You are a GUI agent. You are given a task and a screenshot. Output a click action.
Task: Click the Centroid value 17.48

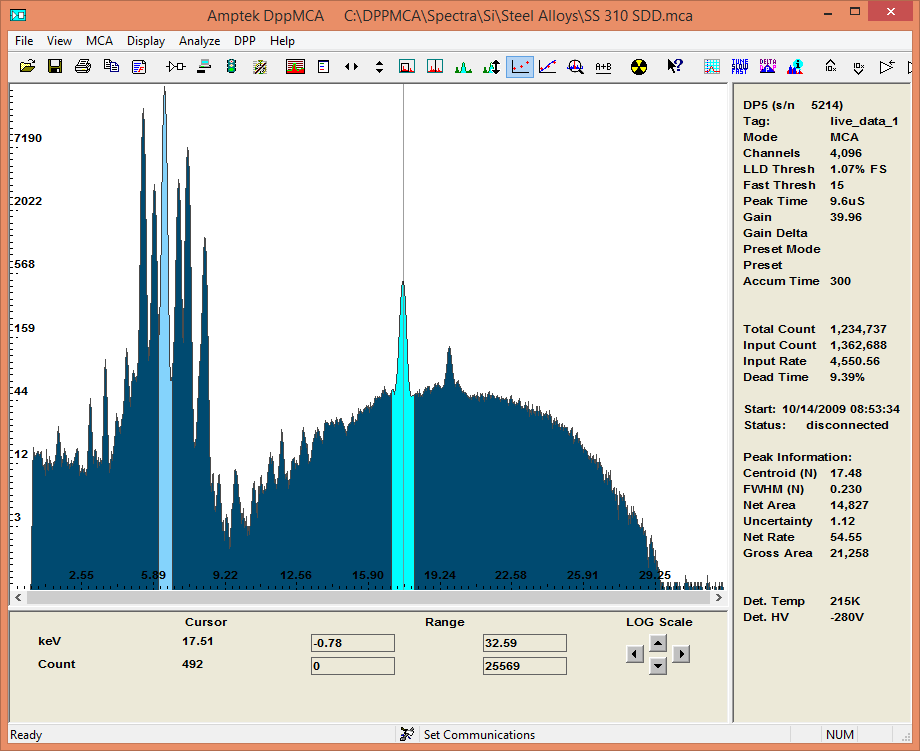point(845,473)
